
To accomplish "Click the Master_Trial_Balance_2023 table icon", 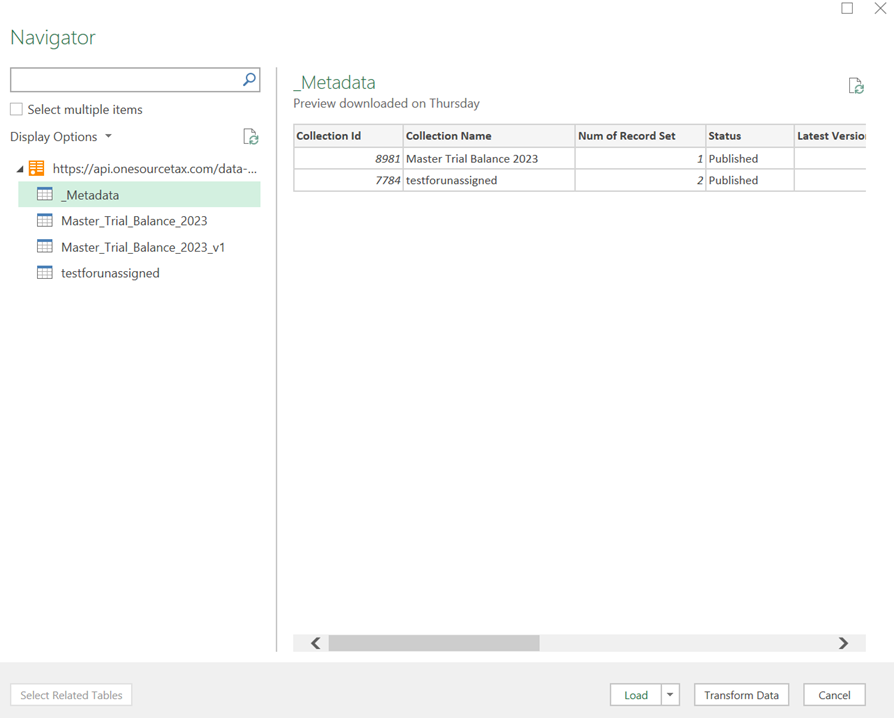I will pos(45,221).
